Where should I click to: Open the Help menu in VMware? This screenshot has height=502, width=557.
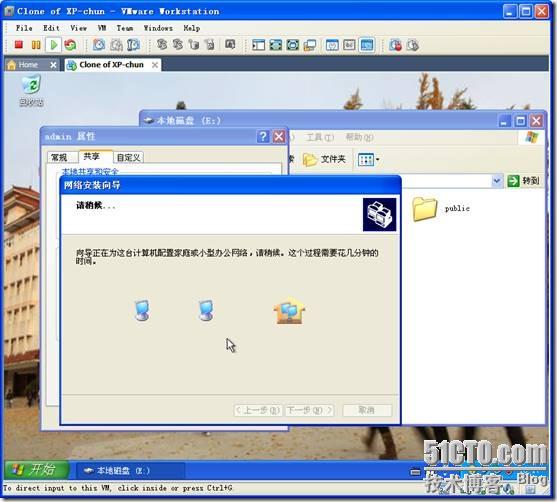pos(192,28)
